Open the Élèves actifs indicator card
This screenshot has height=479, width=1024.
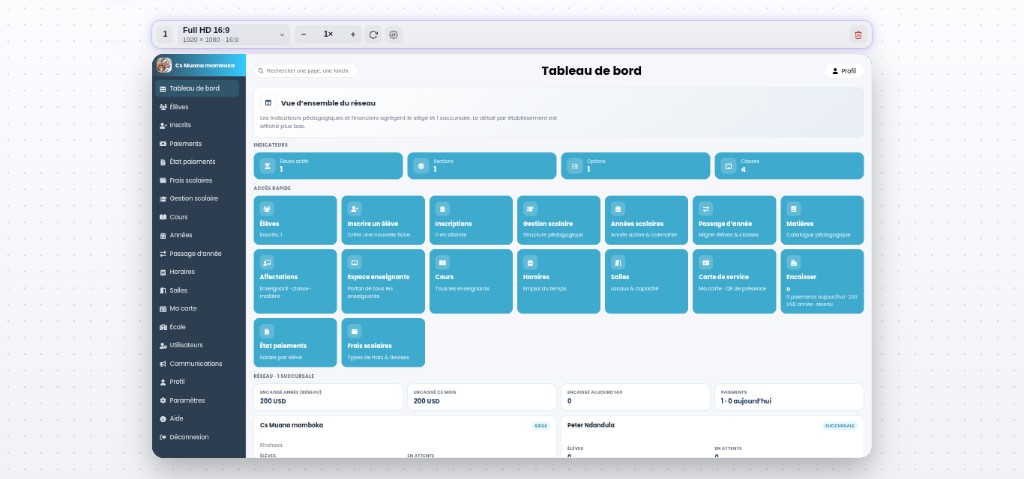328,166
